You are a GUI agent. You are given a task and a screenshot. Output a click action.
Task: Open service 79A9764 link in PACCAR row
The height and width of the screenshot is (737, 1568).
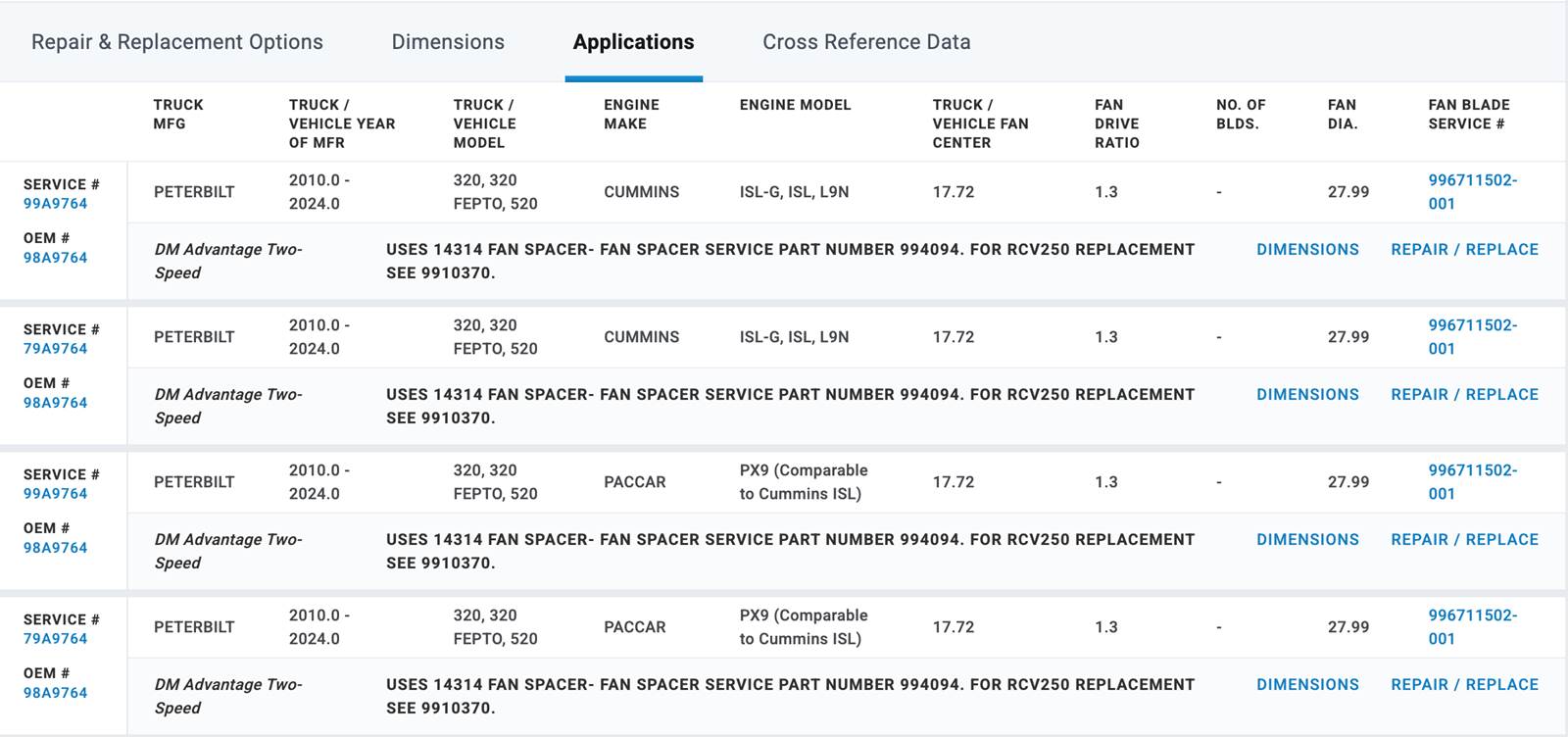coord(55,639)
